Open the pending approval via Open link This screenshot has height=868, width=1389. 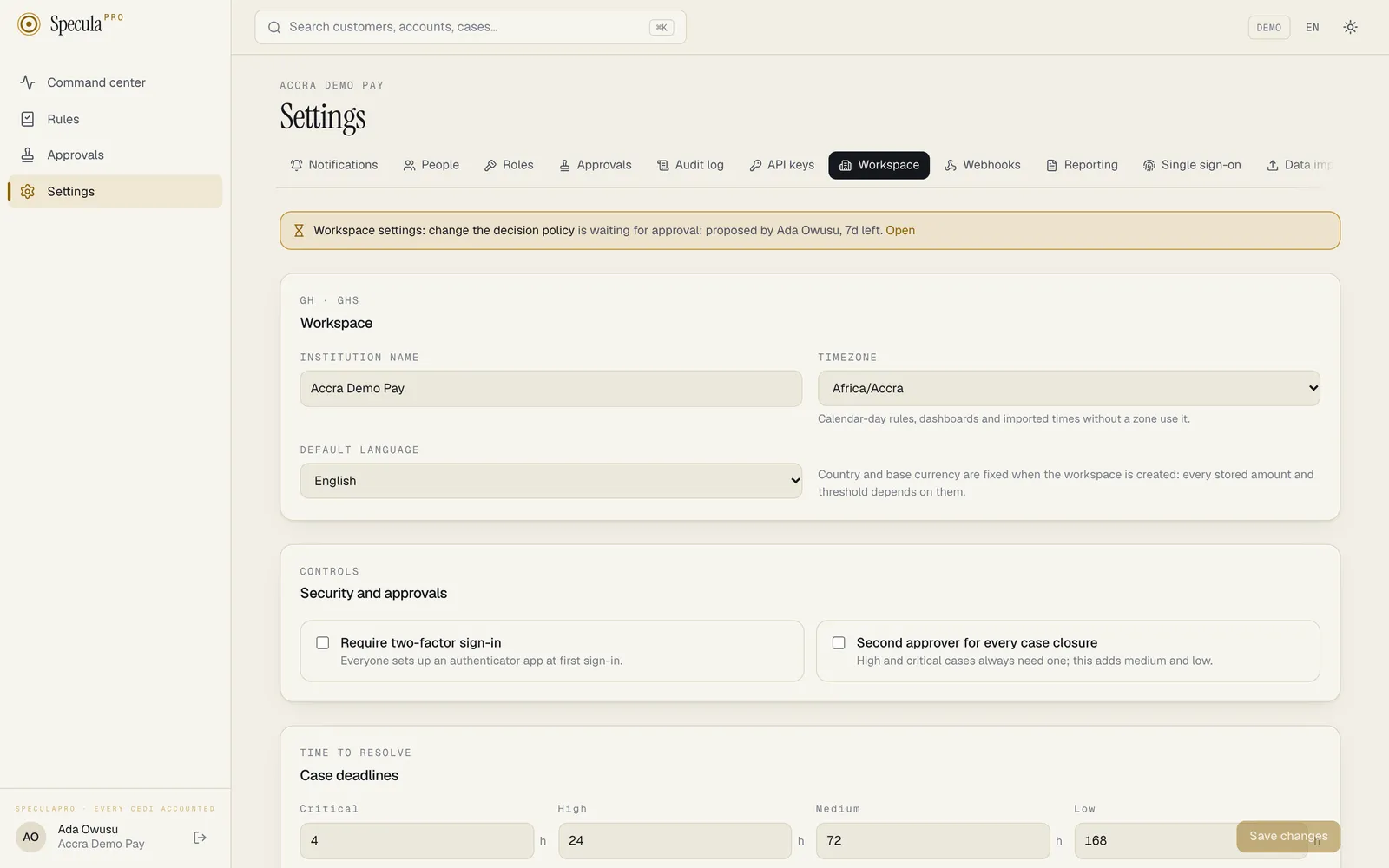pyautogui.click(x=900, y=230)
